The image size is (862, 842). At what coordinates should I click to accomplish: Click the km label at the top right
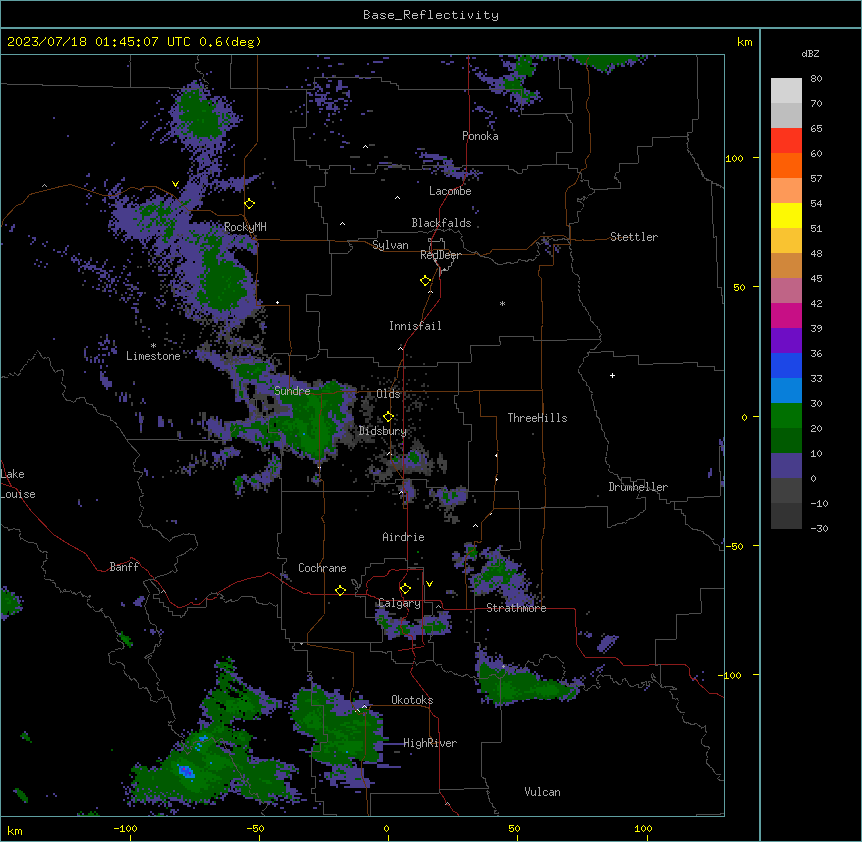[x=745, y=42]
